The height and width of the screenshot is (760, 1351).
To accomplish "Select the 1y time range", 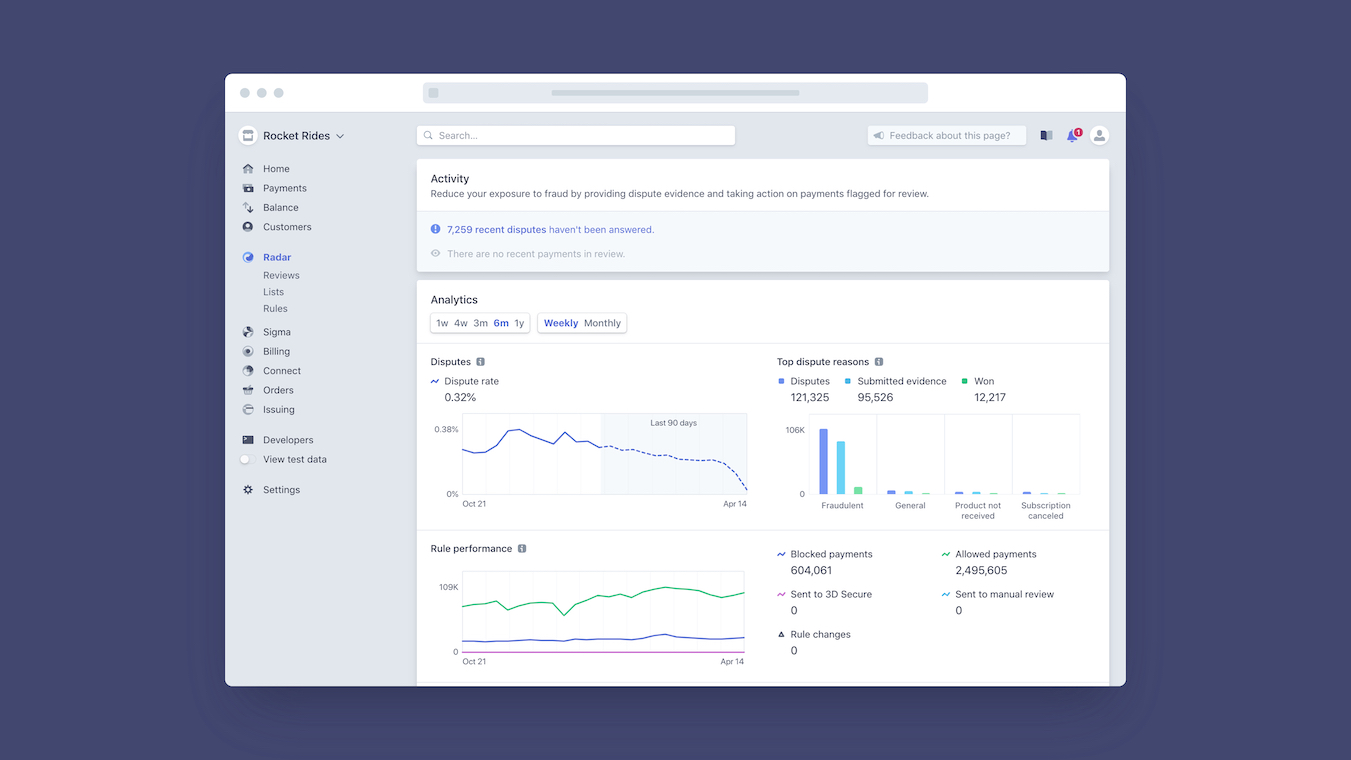I will pyautogui.click(x=519, y=323).
